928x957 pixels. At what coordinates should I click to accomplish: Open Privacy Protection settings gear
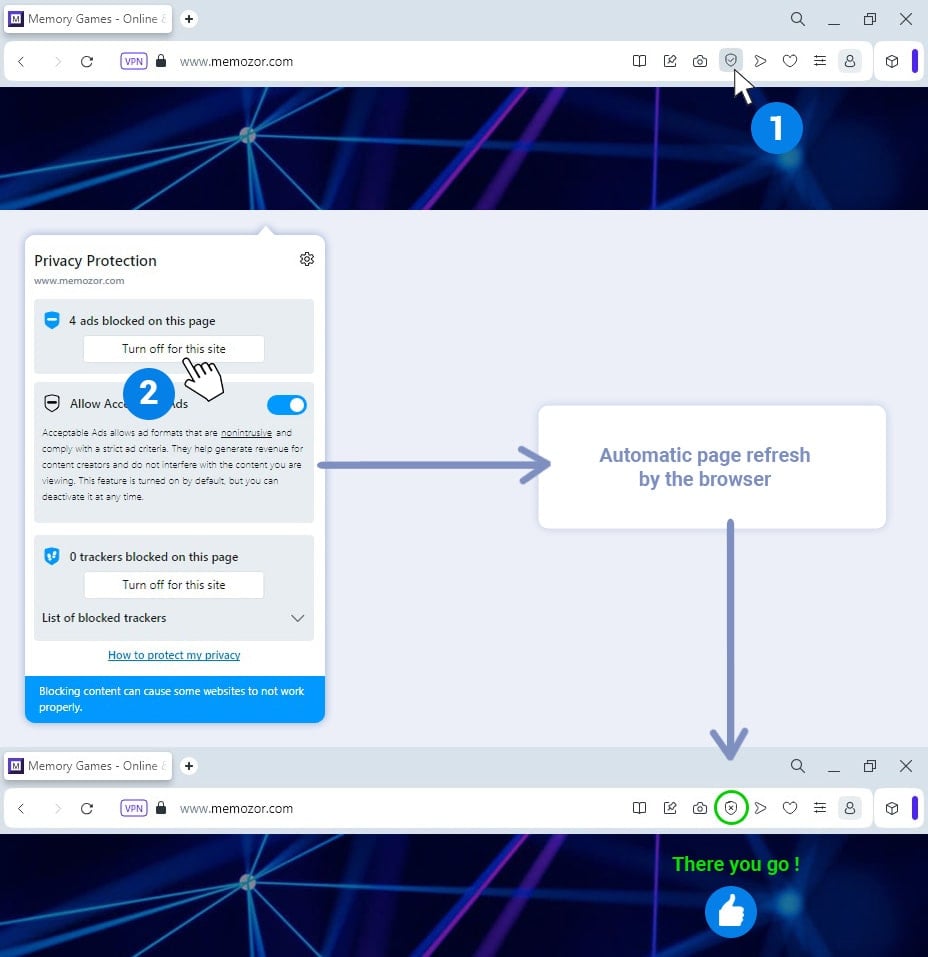tap(307, 259)
